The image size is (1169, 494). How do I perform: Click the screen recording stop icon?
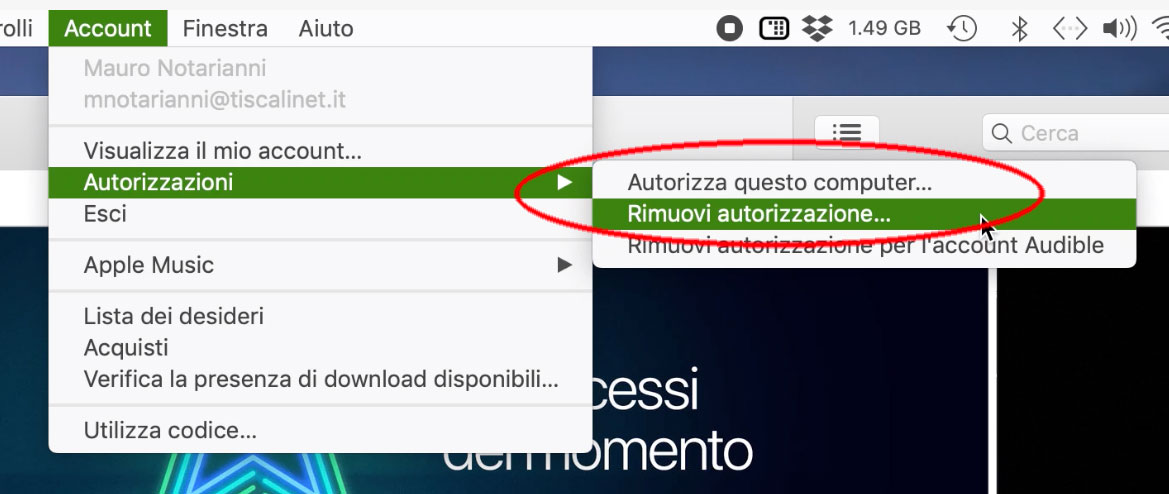pyautogui.click(x=730, y=29)
